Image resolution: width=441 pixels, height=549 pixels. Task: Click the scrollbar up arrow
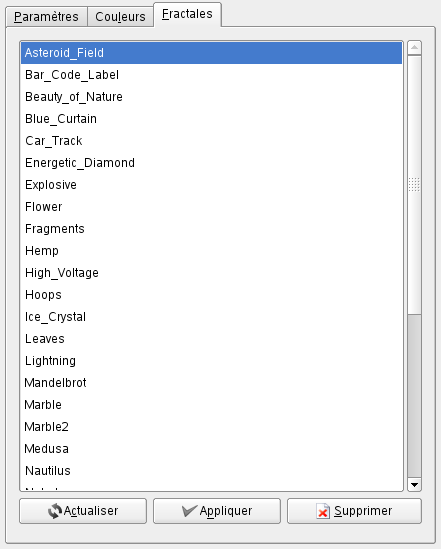coord(414,48)
